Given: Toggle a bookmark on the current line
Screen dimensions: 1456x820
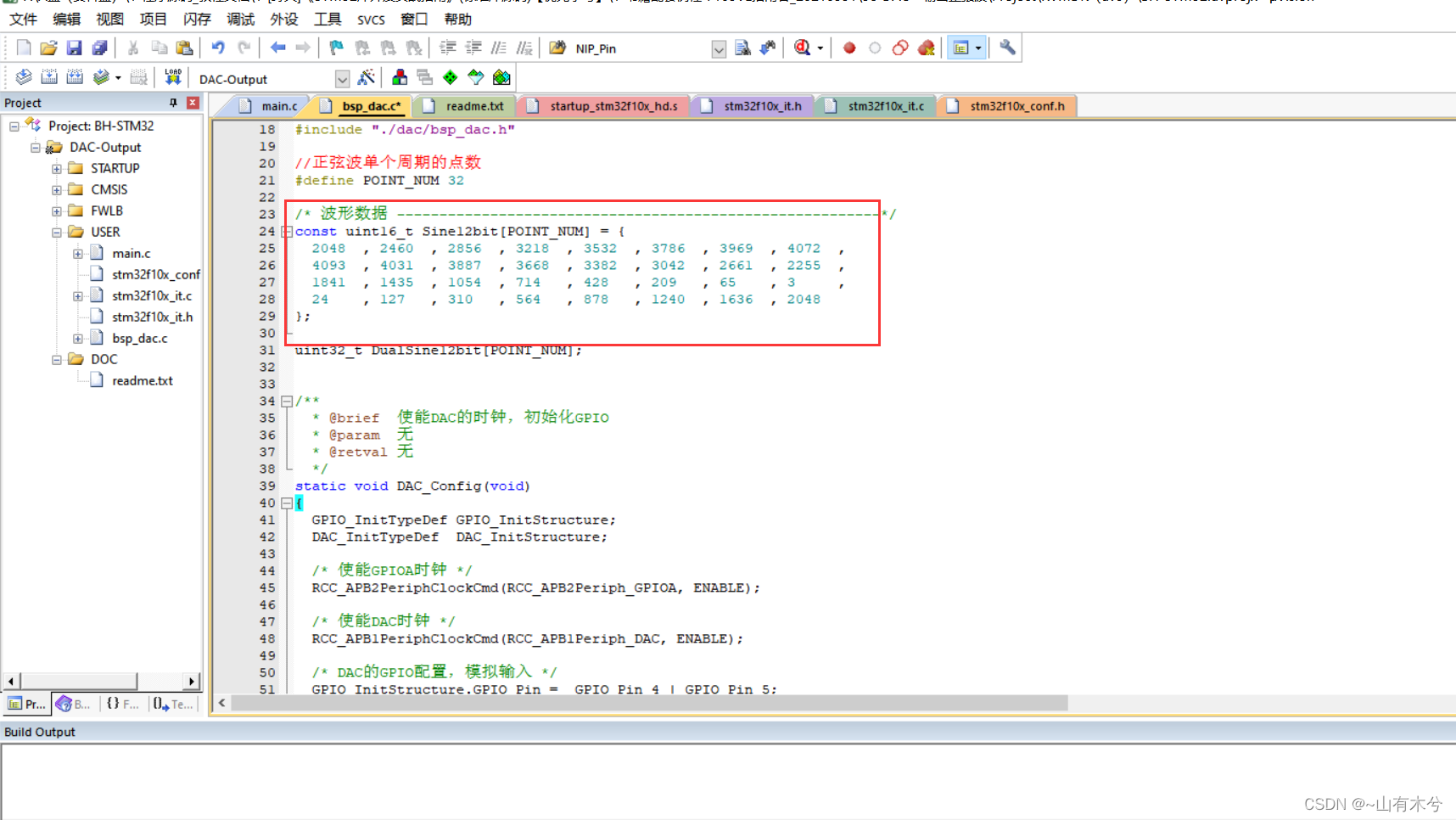Looking at the screenshot, I should (x=337, y=48).
